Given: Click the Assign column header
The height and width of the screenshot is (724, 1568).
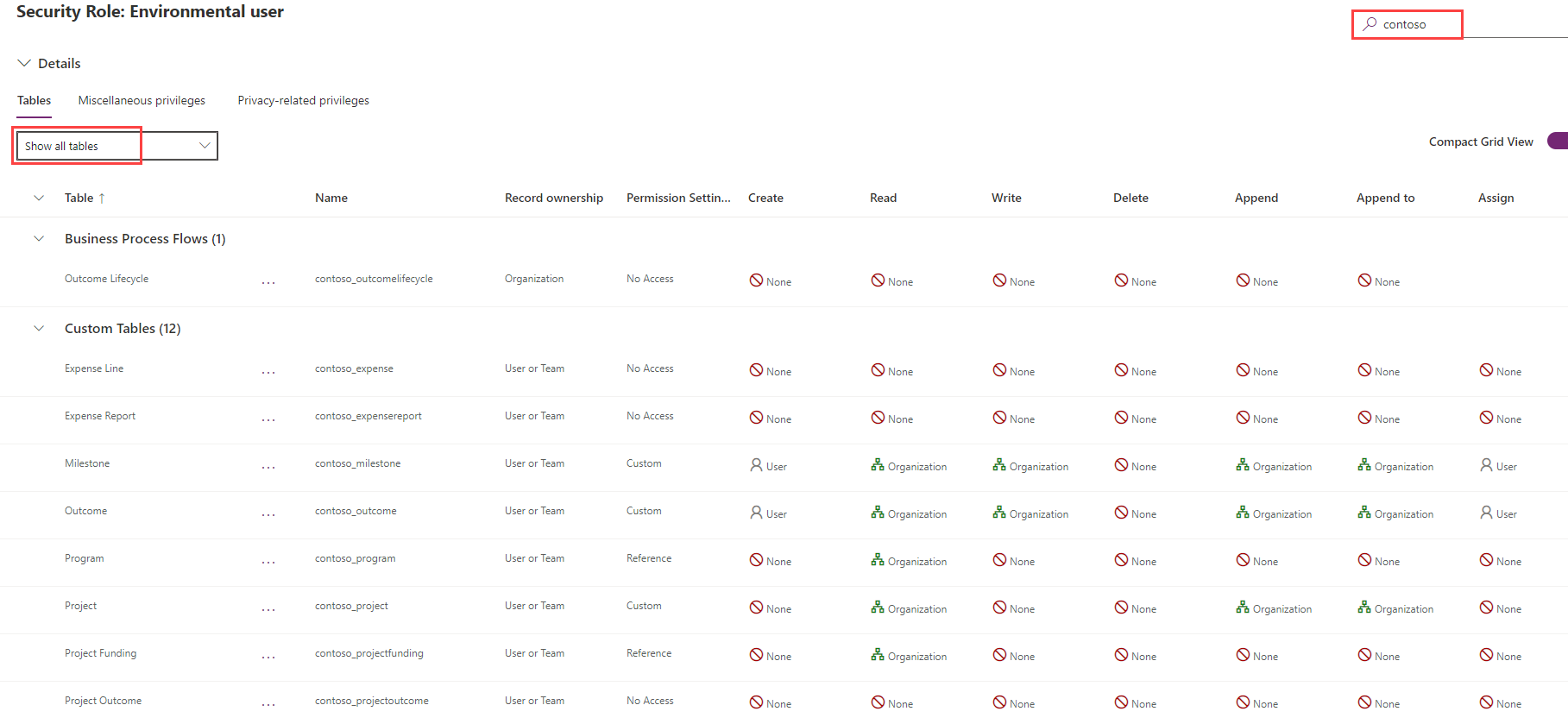Looking at the screenshot, I should (x=1496, y=198).
